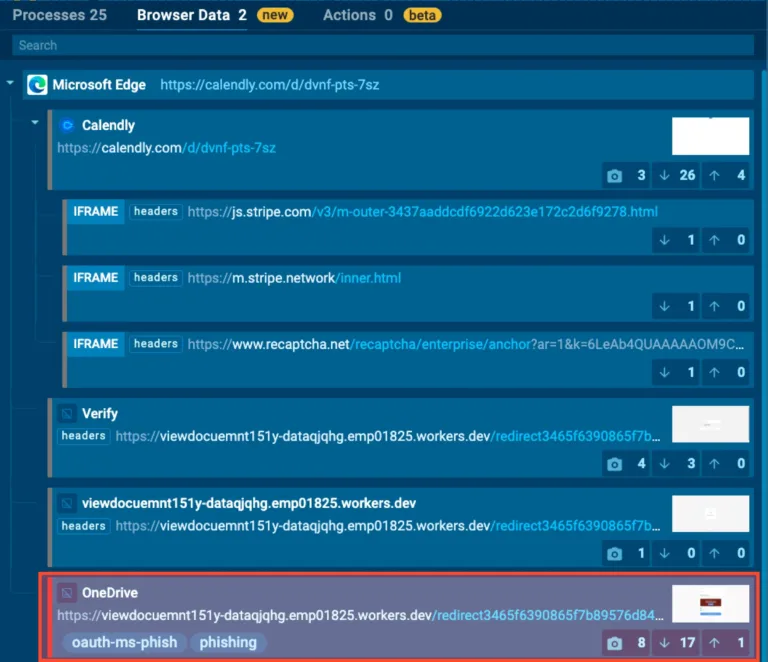Click the camera icon showing 1 screenshot
The height and width of the screenshot is (662, 768).
coord(614,553)
